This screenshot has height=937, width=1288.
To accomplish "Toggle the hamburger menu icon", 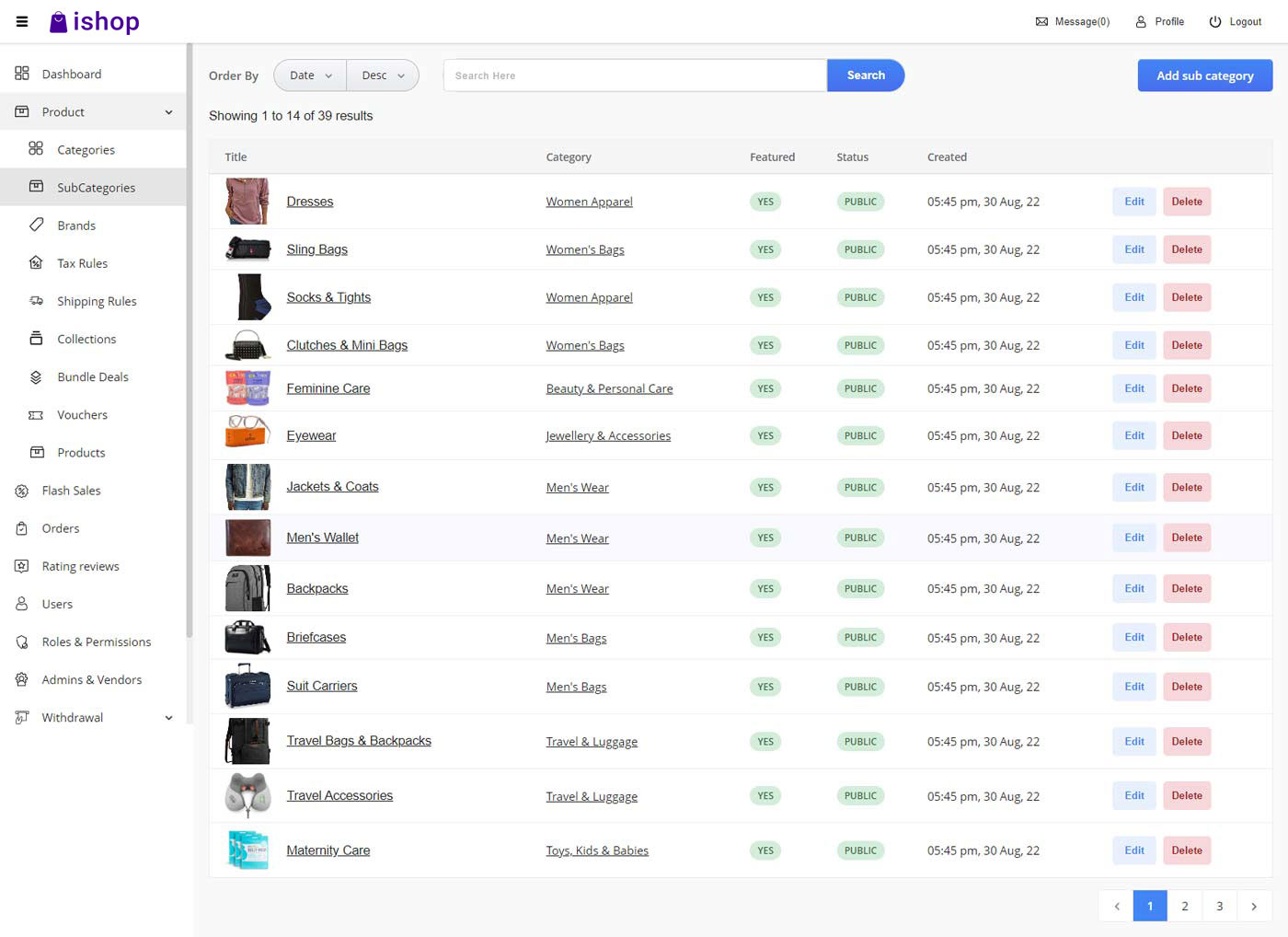I will (21, 21).
